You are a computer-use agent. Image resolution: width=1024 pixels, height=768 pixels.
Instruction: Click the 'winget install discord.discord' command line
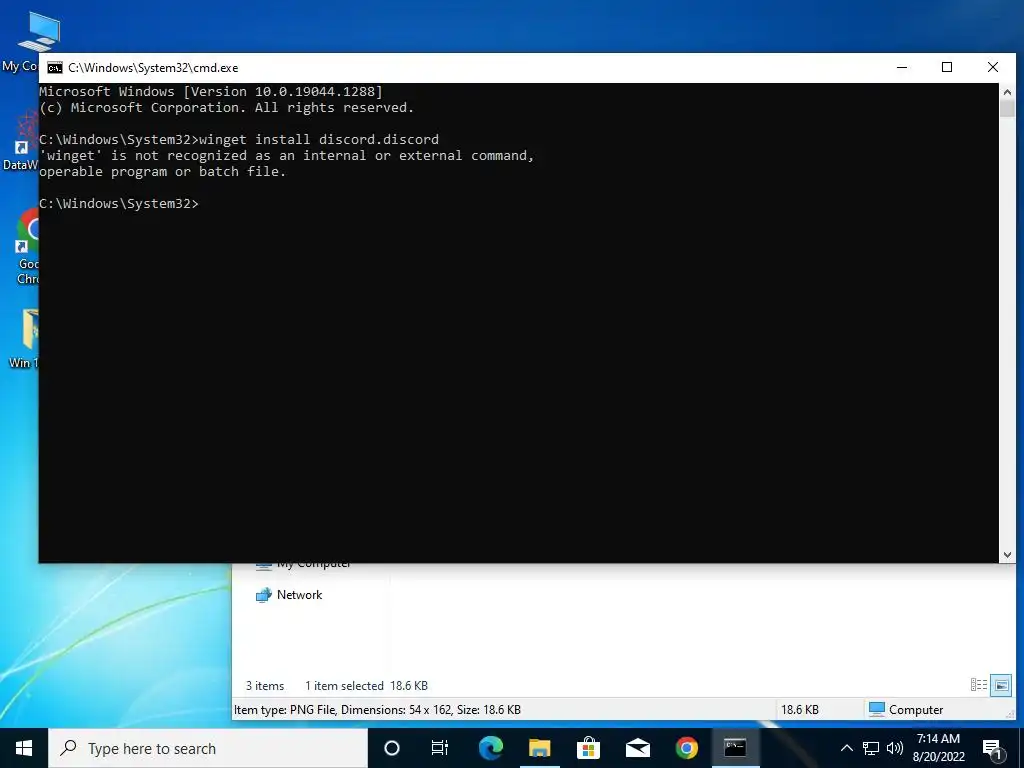tap(319, 139)
